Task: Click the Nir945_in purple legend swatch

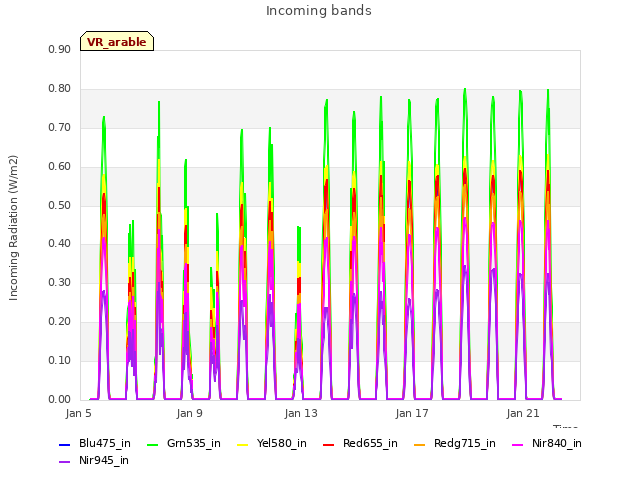Action: tap(64, 462)
